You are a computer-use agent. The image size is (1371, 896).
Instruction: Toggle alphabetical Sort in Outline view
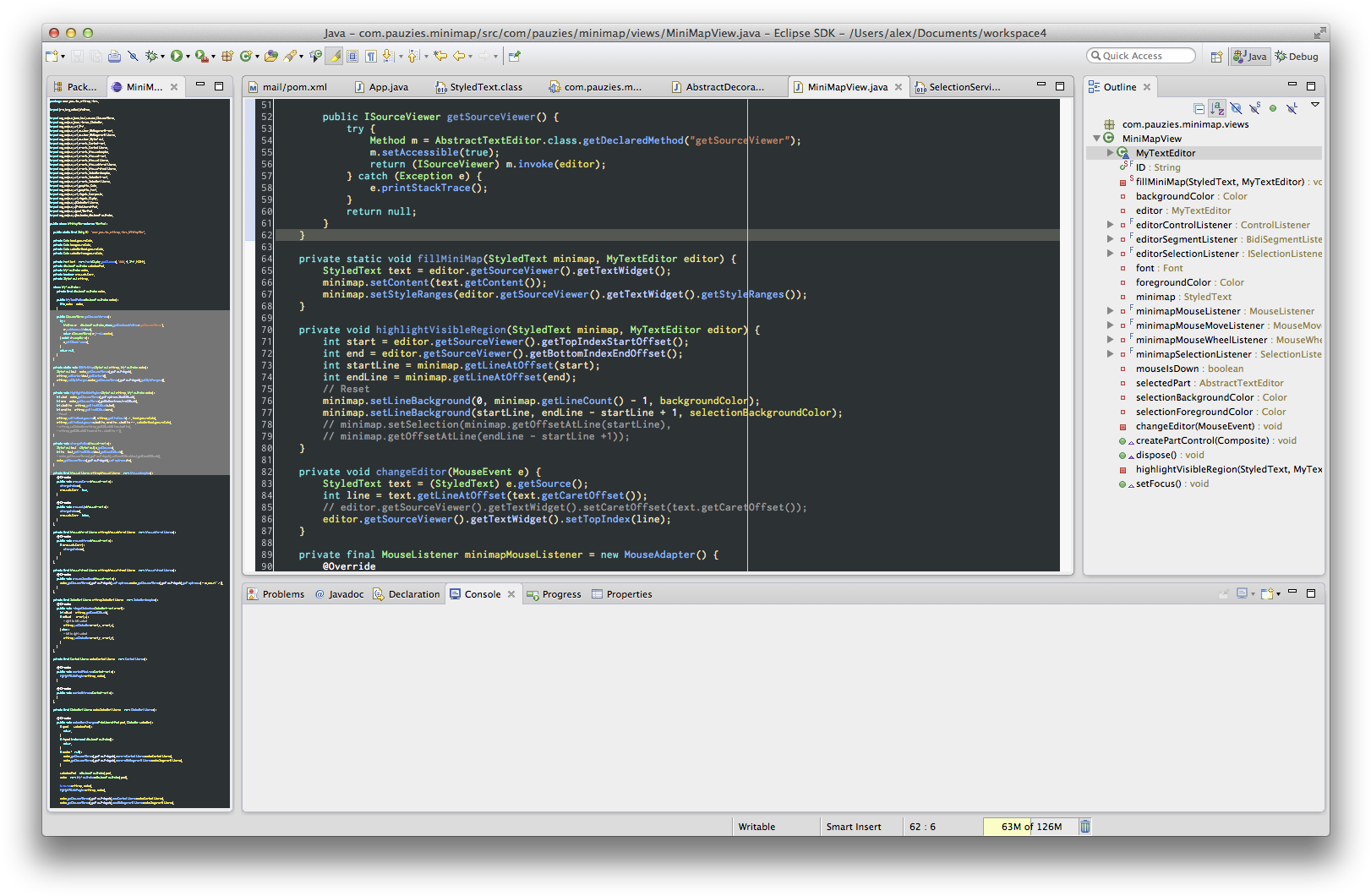(1217, 108)
